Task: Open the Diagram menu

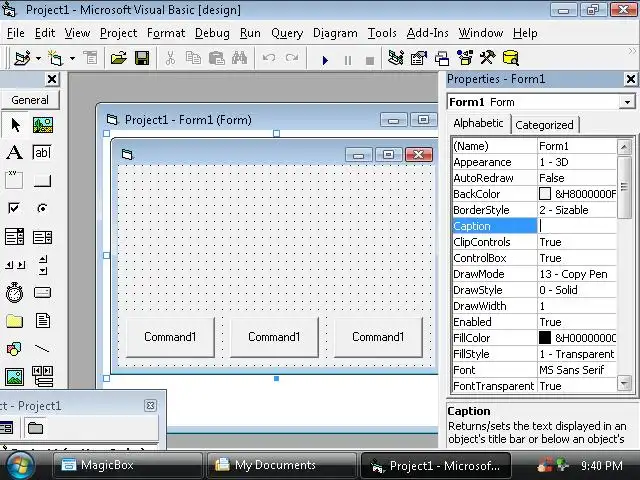Action: pyautogui.click(x=335, y=33)
